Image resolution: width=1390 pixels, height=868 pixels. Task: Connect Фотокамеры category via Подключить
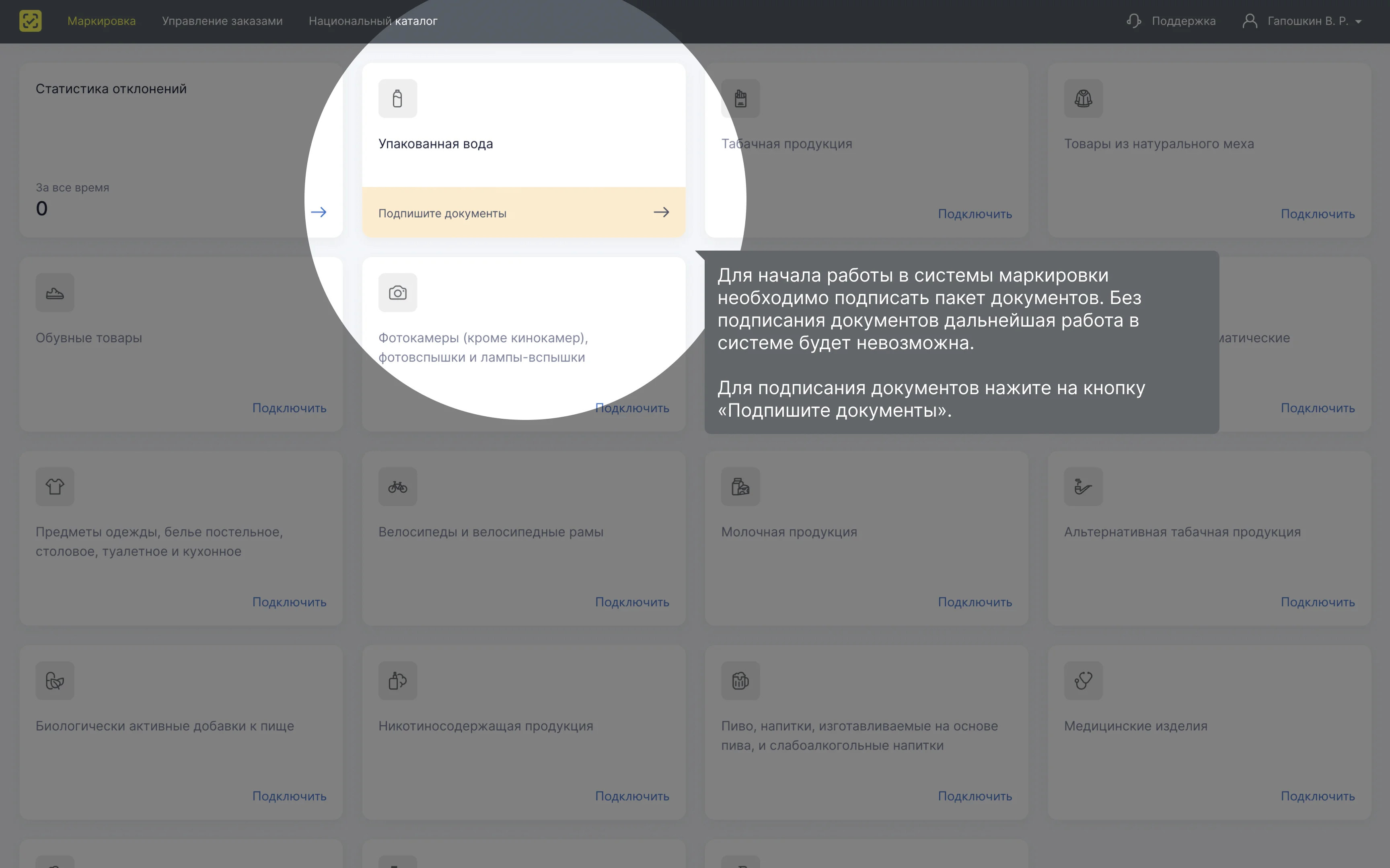tap(632, 408)
